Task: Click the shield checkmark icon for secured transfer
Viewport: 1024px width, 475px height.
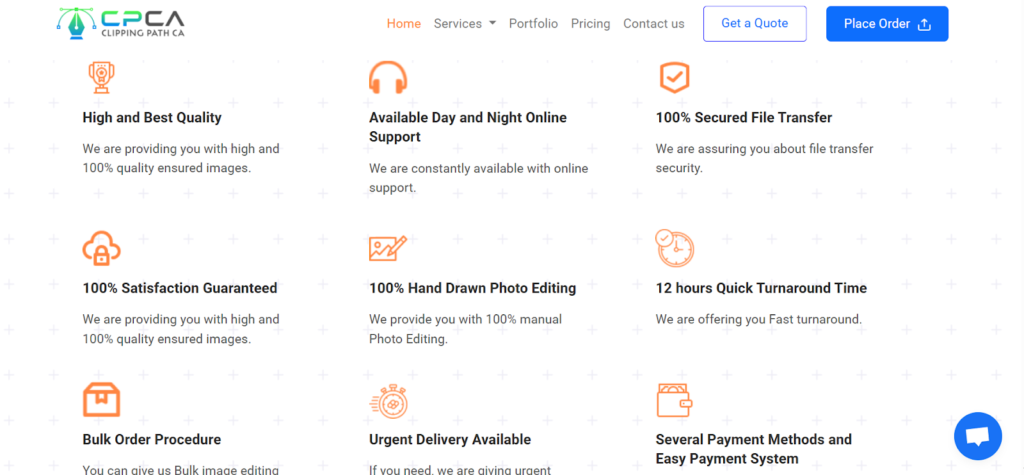Action: pyautogui.click(x=674, y=77)
